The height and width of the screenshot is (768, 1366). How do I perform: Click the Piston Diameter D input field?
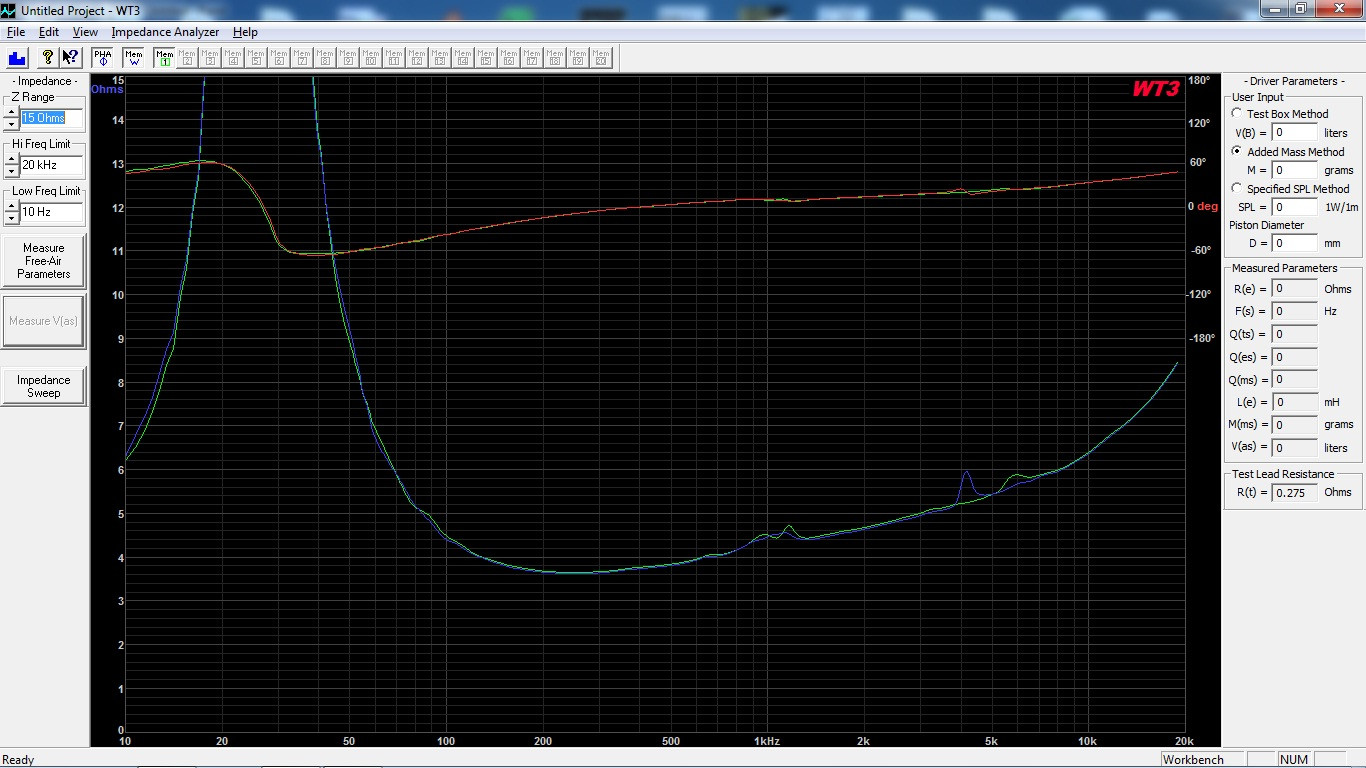(x=1294, y=243)
